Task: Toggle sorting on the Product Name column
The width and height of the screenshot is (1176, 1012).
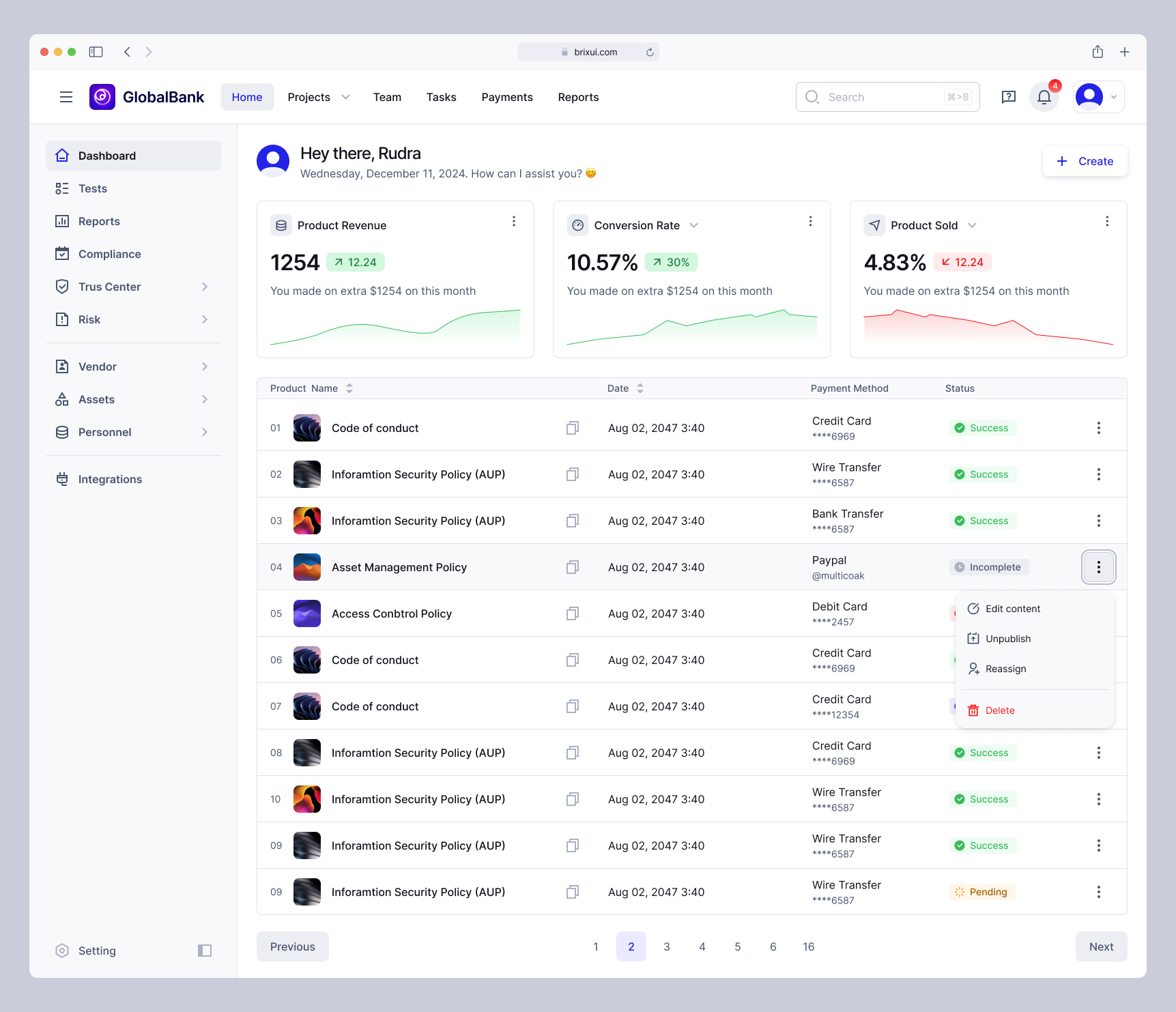Action: pyautogui.click(x=349, y=388)
